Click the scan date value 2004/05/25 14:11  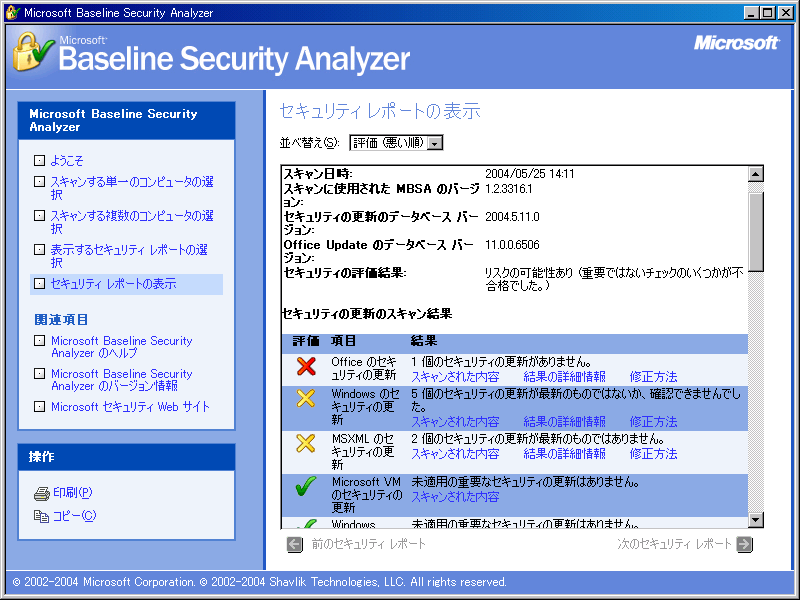pos(530,174)
